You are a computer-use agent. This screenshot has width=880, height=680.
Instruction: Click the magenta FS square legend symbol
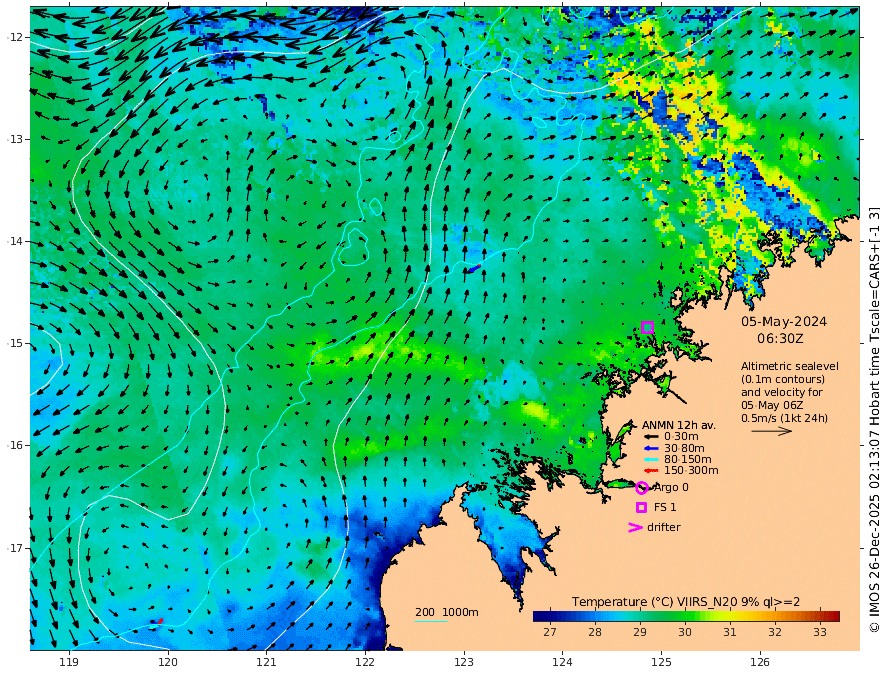tap(641, 507)
